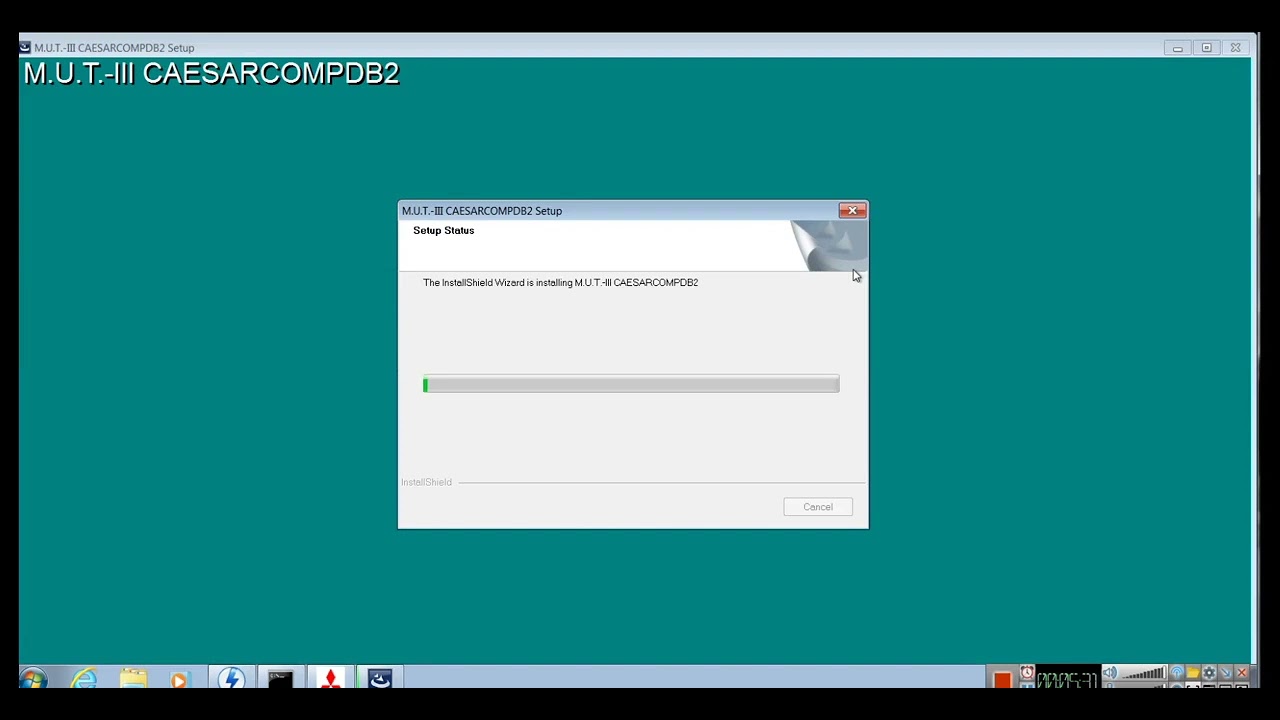1280x720 pixels.
Task: Open recorder settings gear icon
Action: tap(1209, 673)
